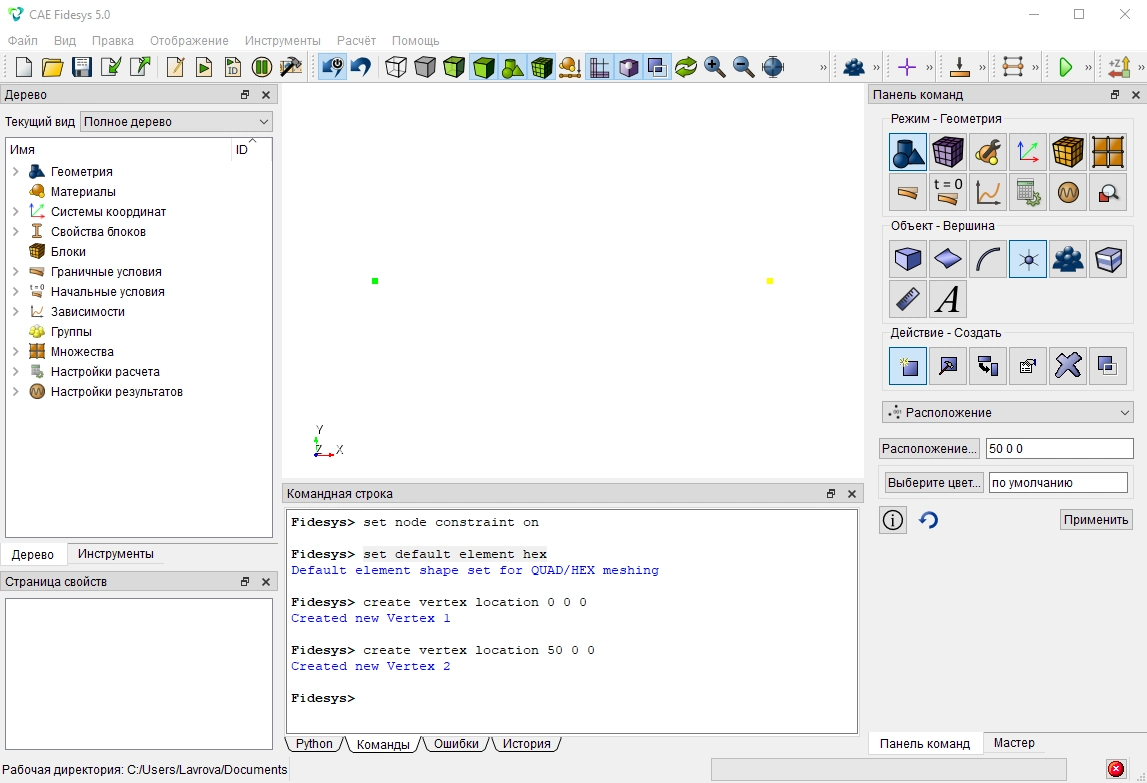This screenshot has width=1147, height=783.
Task: Click the green pause icon in toolbar
Action: 261,67
